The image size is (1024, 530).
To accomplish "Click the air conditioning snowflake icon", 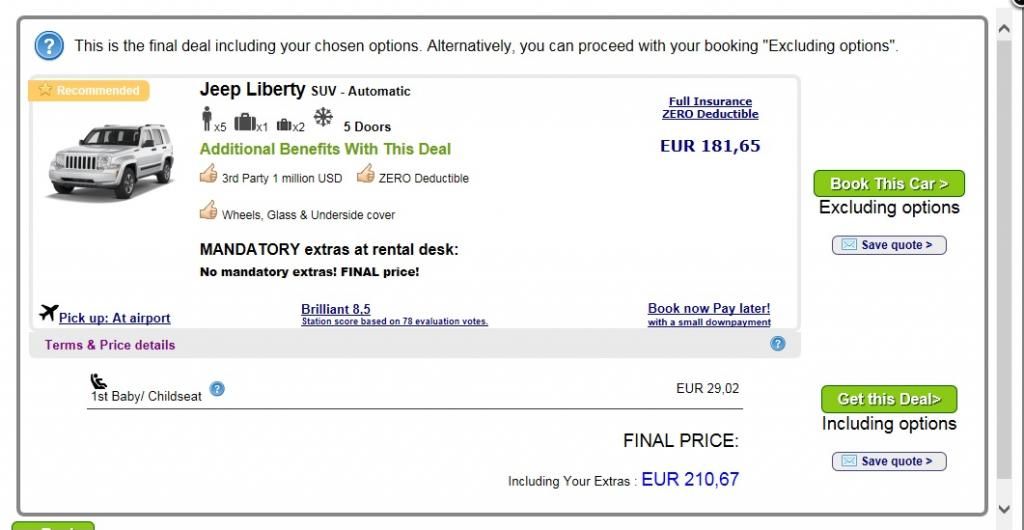I will point(323,117).
